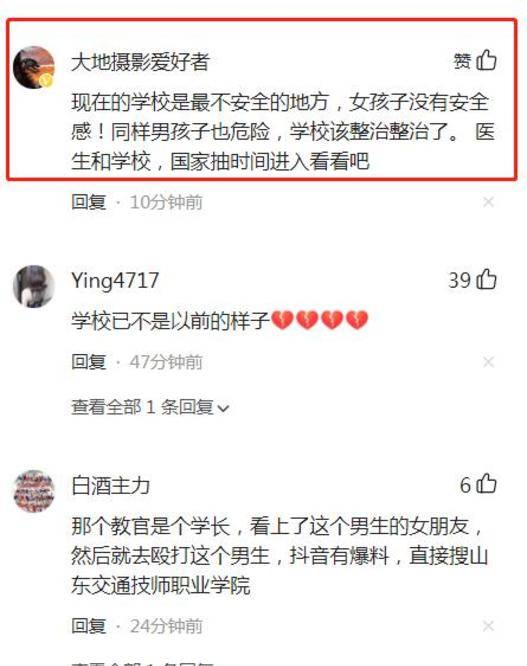Viewport: 527px width, 666px height.
Task: Reply to 白酒主力's comment
Action: pos(89,626)
